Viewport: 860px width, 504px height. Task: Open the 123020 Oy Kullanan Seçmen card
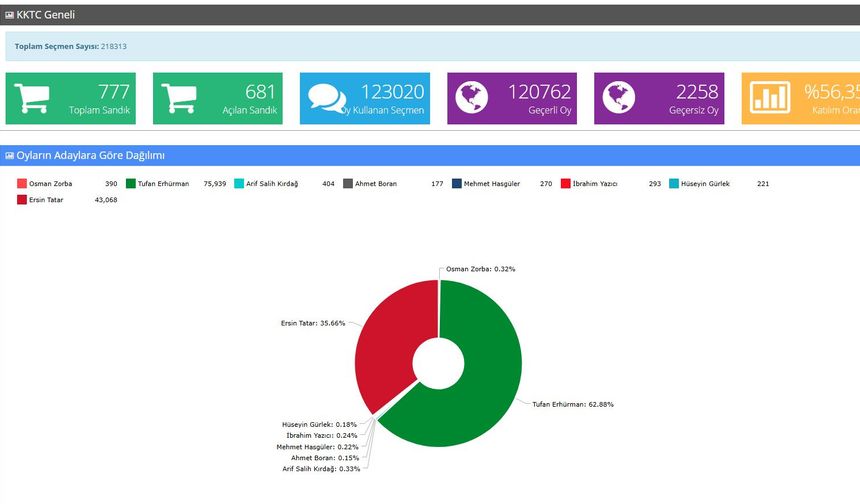click(365, 98)
